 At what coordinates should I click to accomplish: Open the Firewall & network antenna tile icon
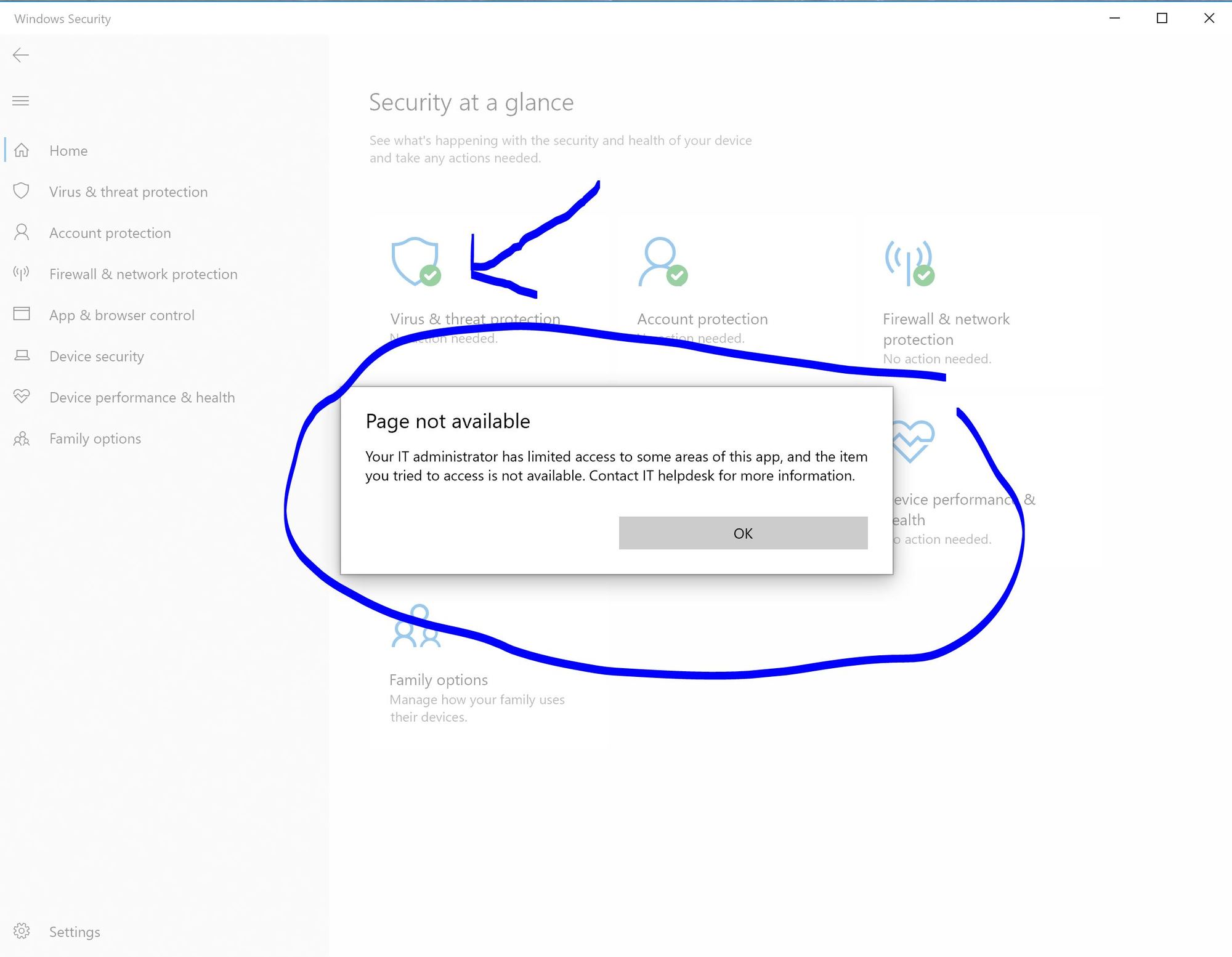pyautogui.click(x=910, y=263)
